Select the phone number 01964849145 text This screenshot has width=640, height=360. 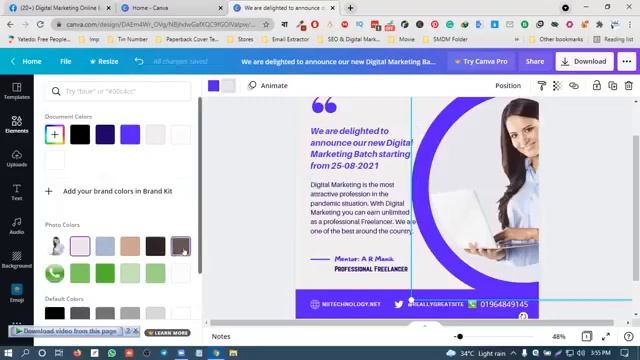[x=504, y=304]
